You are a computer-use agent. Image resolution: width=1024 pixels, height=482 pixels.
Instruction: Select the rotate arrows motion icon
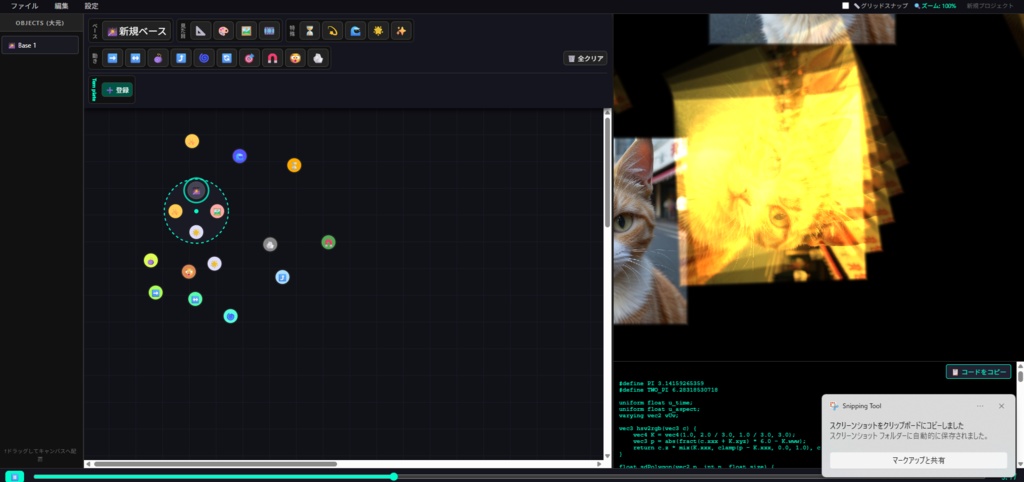(x=227, y=58)
